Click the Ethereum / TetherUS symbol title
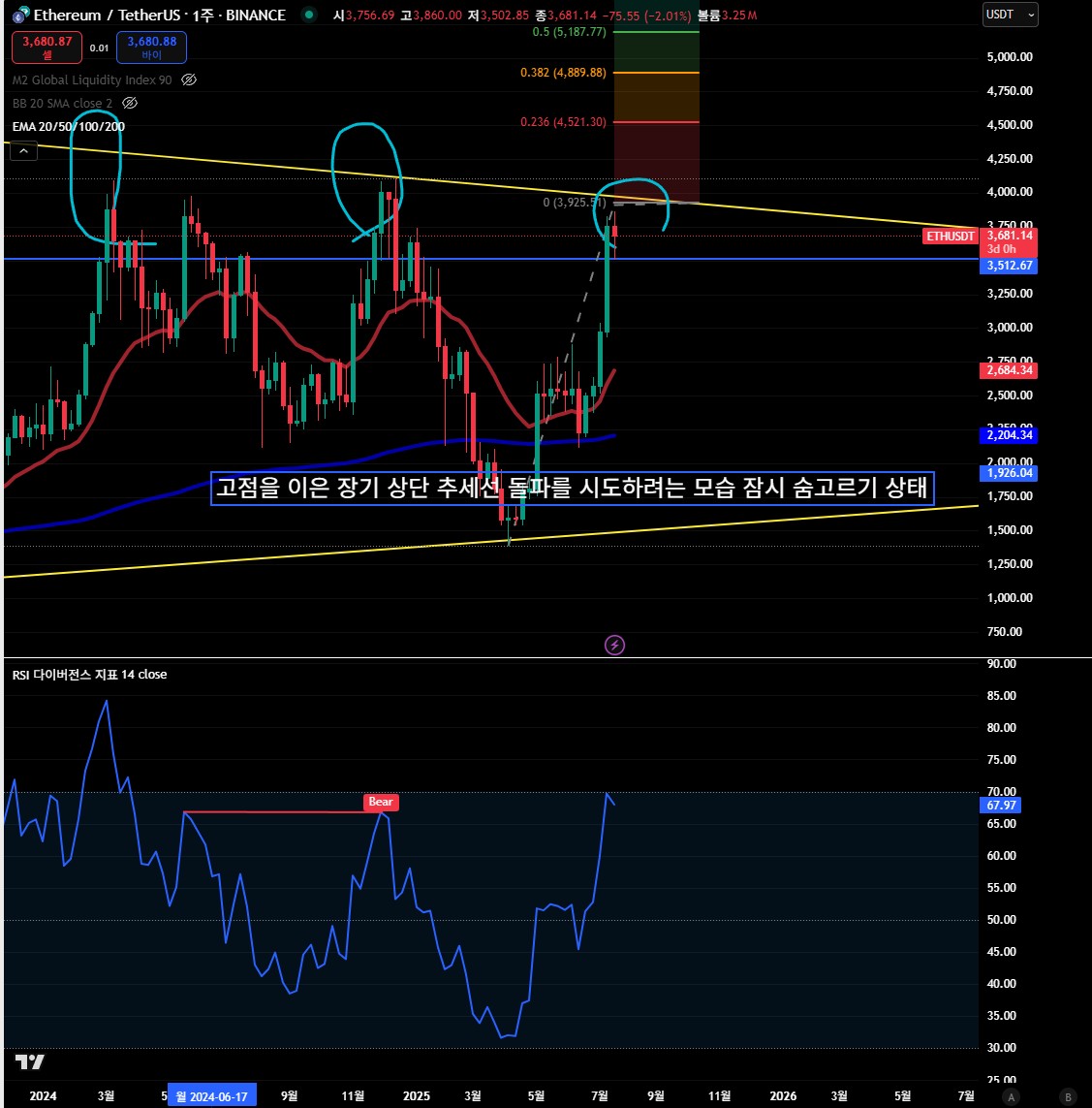 [x=160, y=15]
